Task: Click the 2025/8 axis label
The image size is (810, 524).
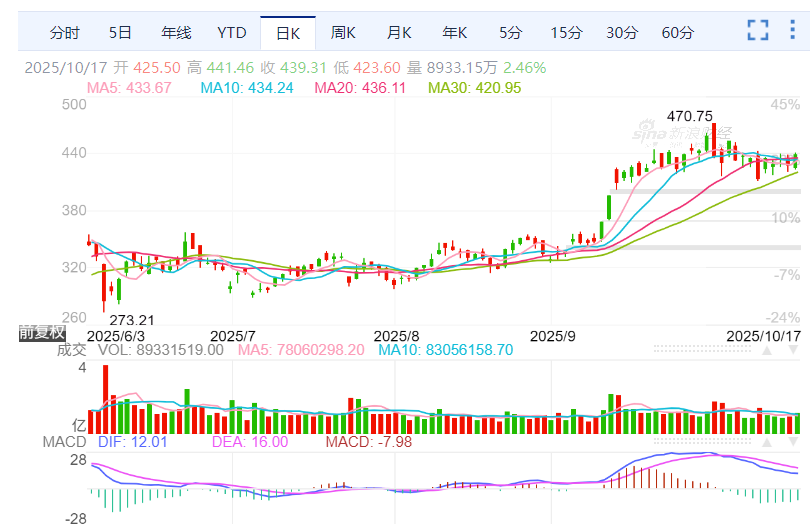Action: tap(396, 336)
